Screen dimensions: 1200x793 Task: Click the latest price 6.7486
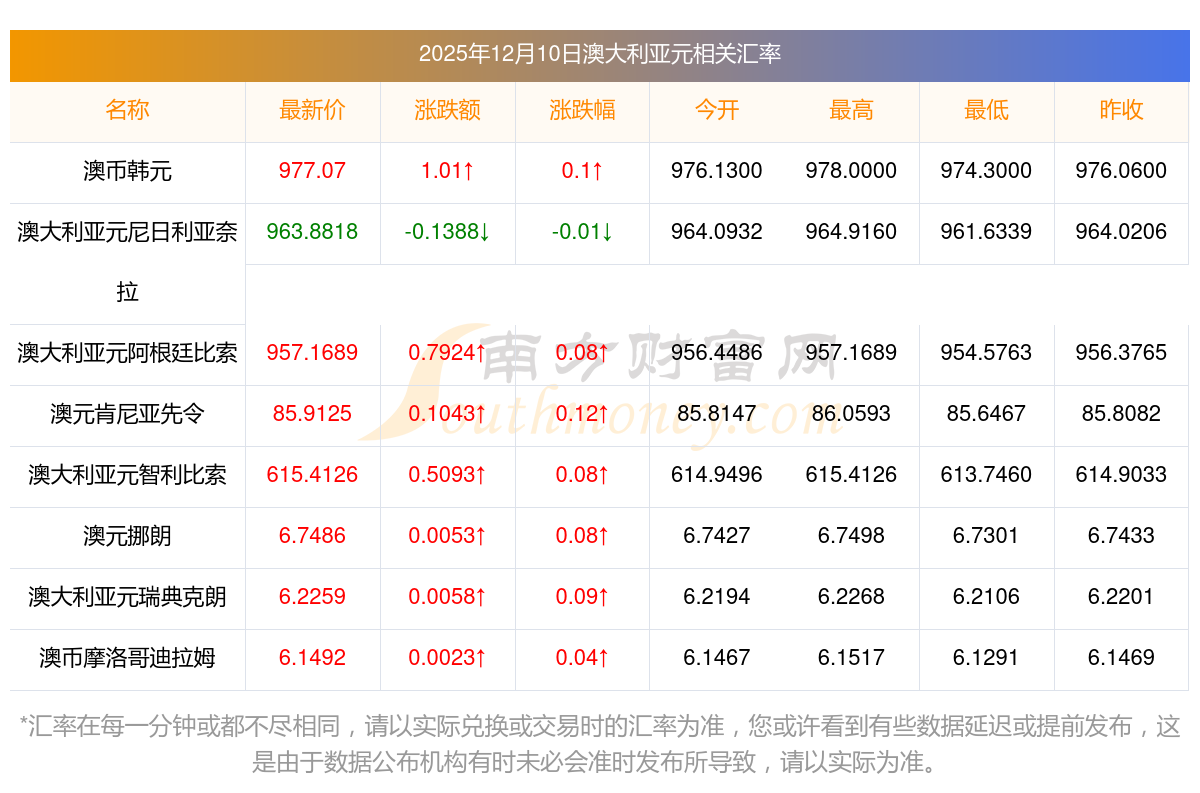click(x=312, y=536)
